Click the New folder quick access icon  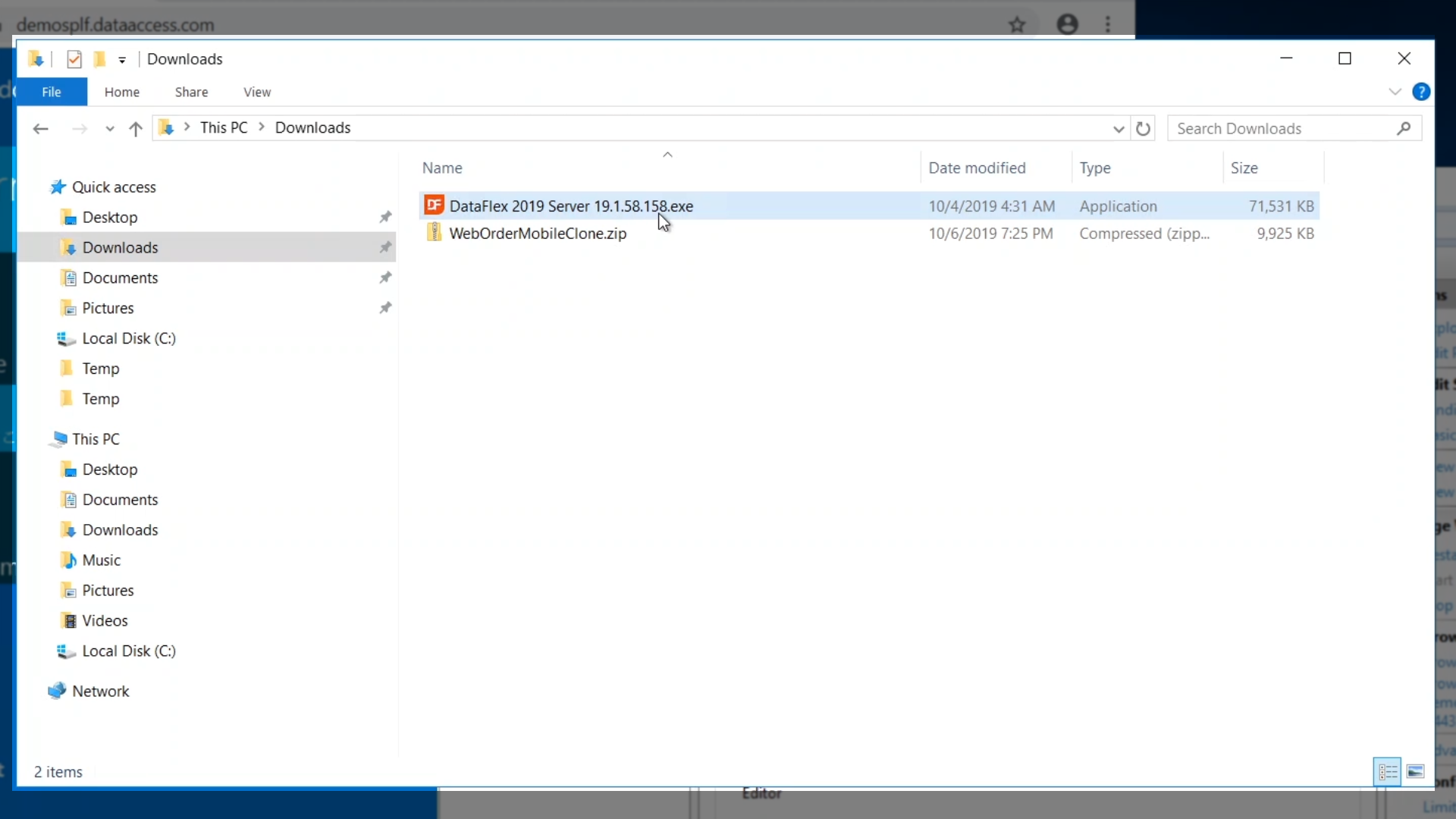tap(99, 59)
